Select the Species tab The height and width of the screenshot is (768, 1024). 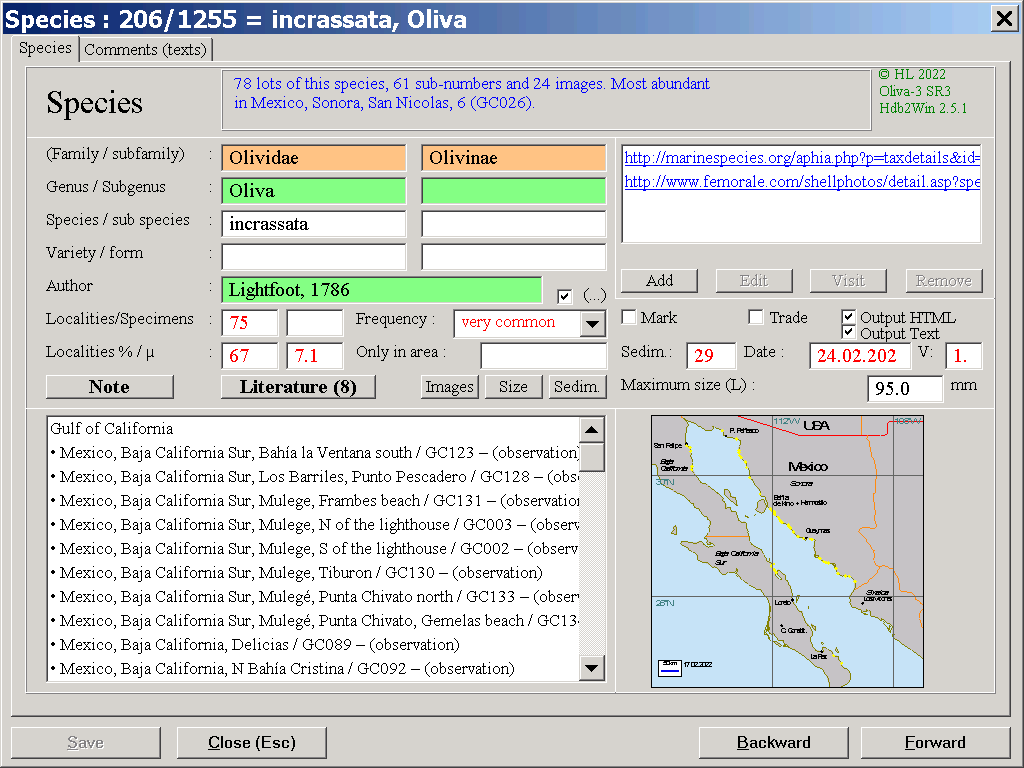[46, 48]
